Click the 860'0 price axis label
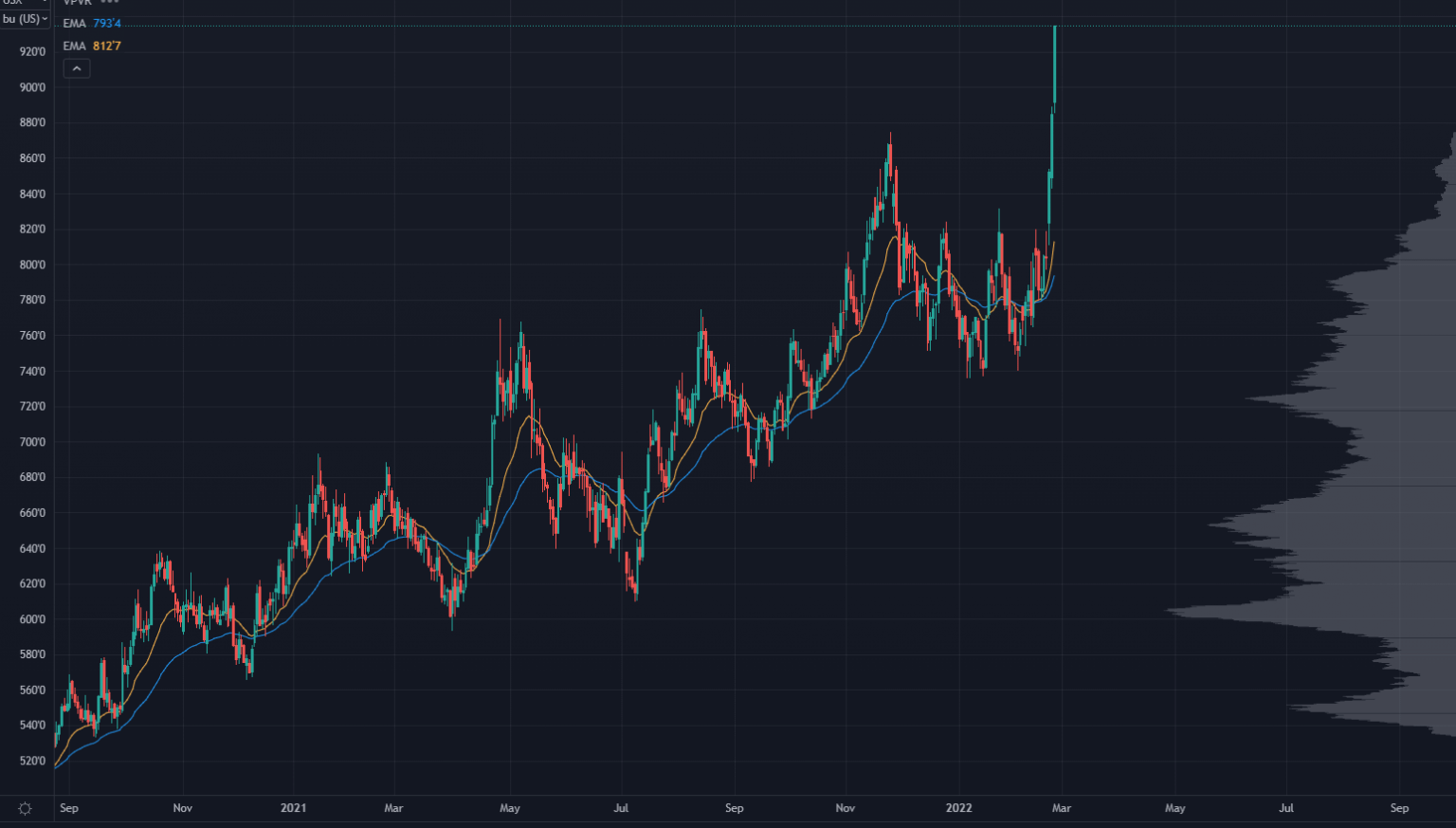This screenshot has height=828, width=1456. click(32, 158)
